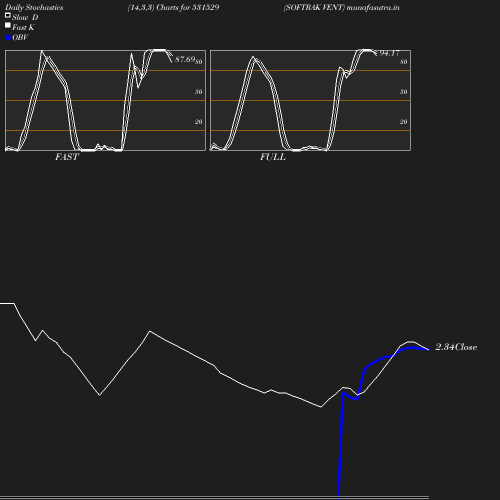Image resolution: width=500 pixels, height=500 pixels.
Task: Click the 20 axis label in FAST chart
Action: tap(199, 122)
